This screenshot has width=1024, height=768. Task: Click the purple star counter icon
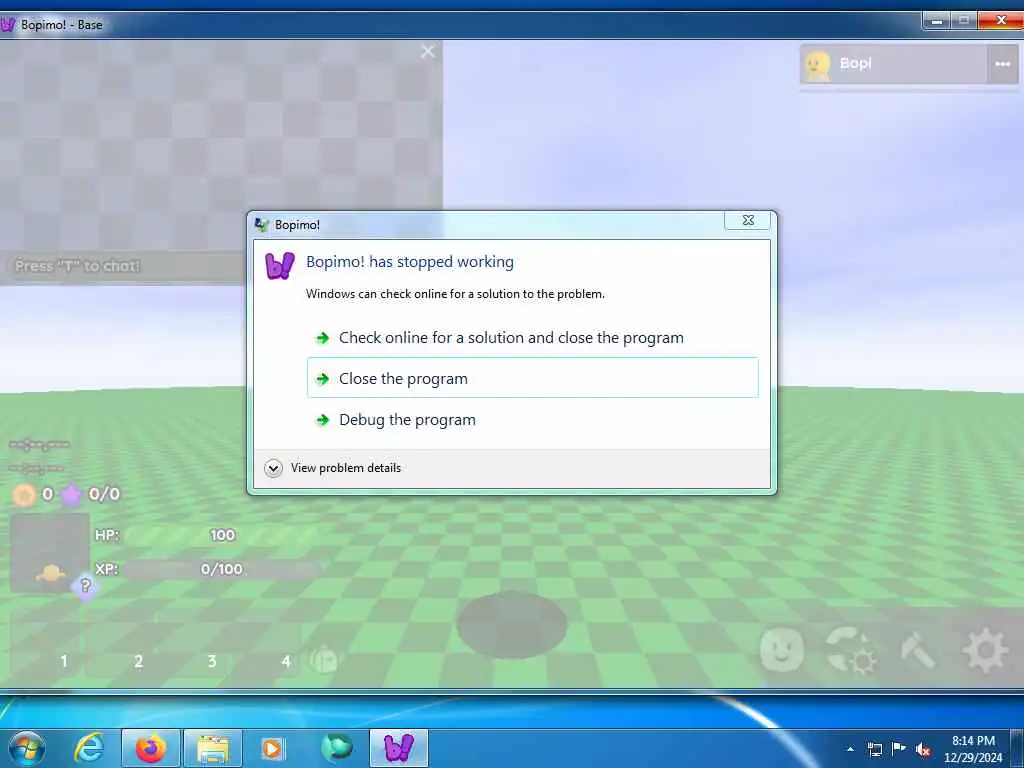coord(71,495)
